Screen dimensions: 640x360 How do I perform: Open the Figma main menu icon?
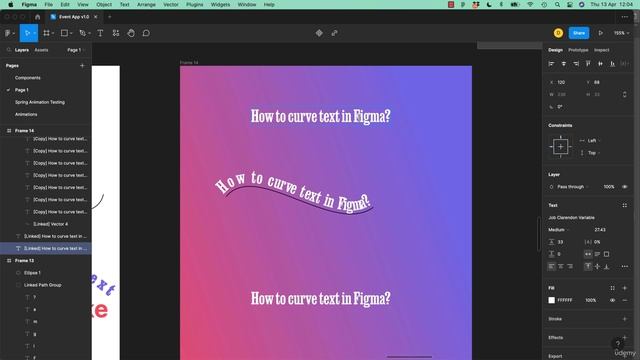click(x=8, y=33)
